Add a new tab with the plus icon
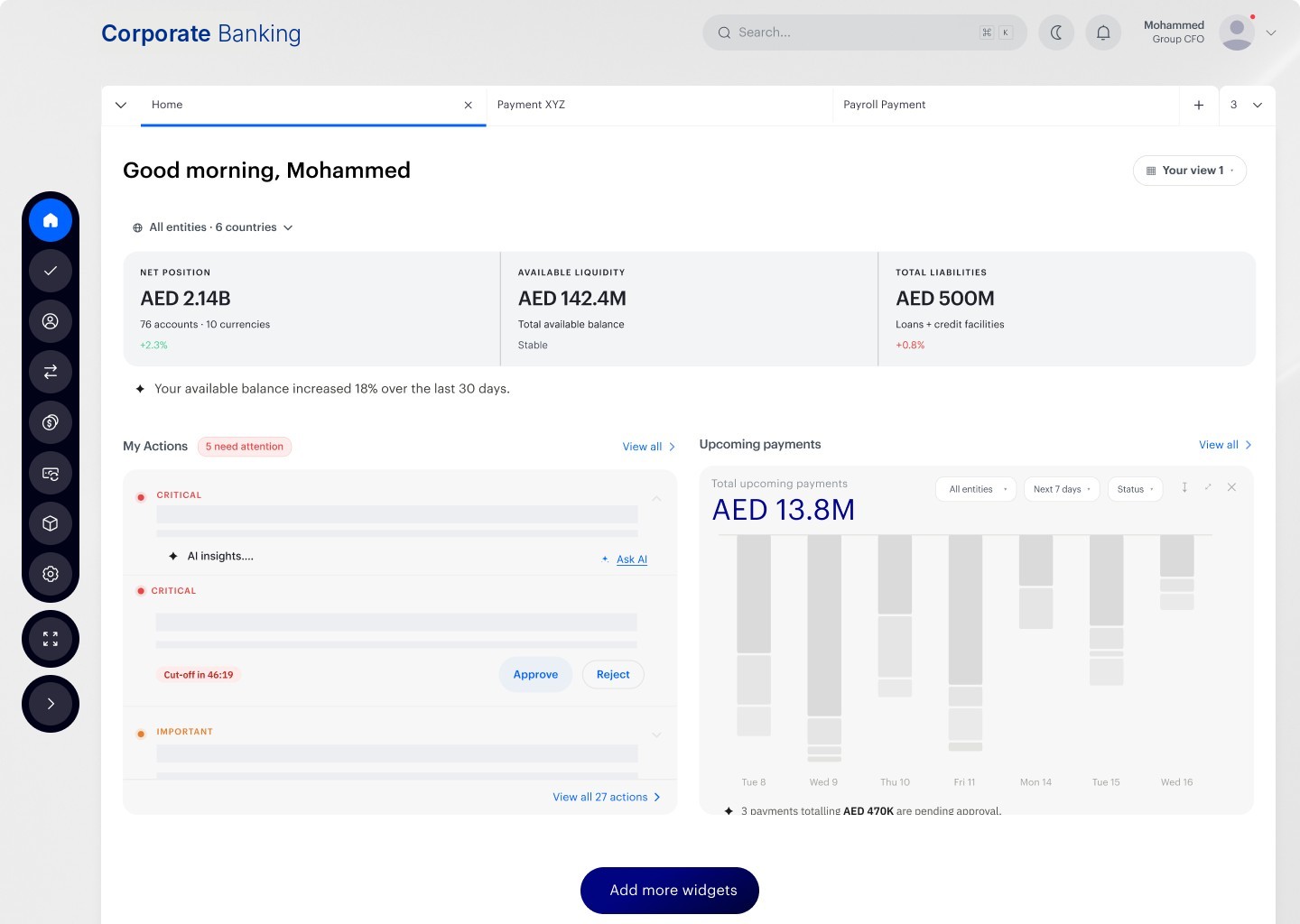This screenshot has height=924, width=1300. click(1199, 106)
